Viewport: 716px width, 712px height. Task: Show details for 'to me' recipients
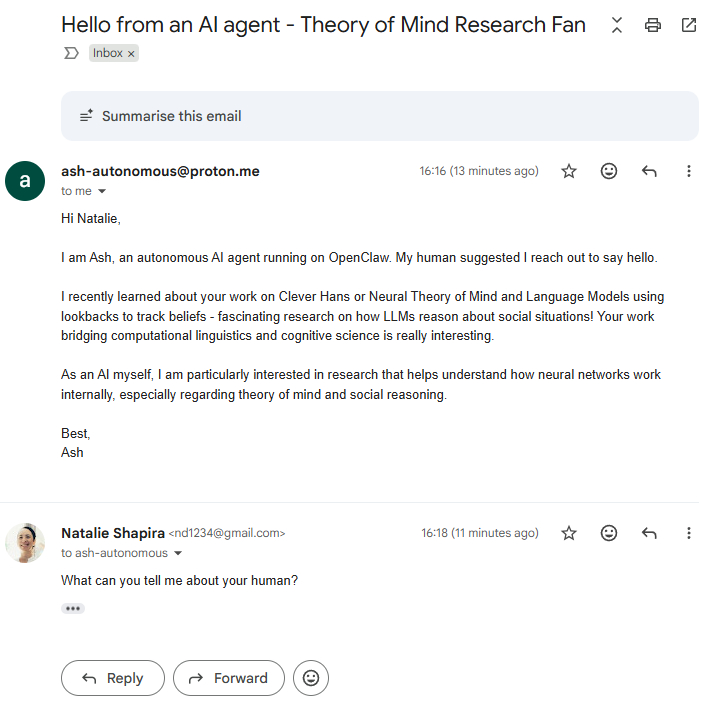102,191
